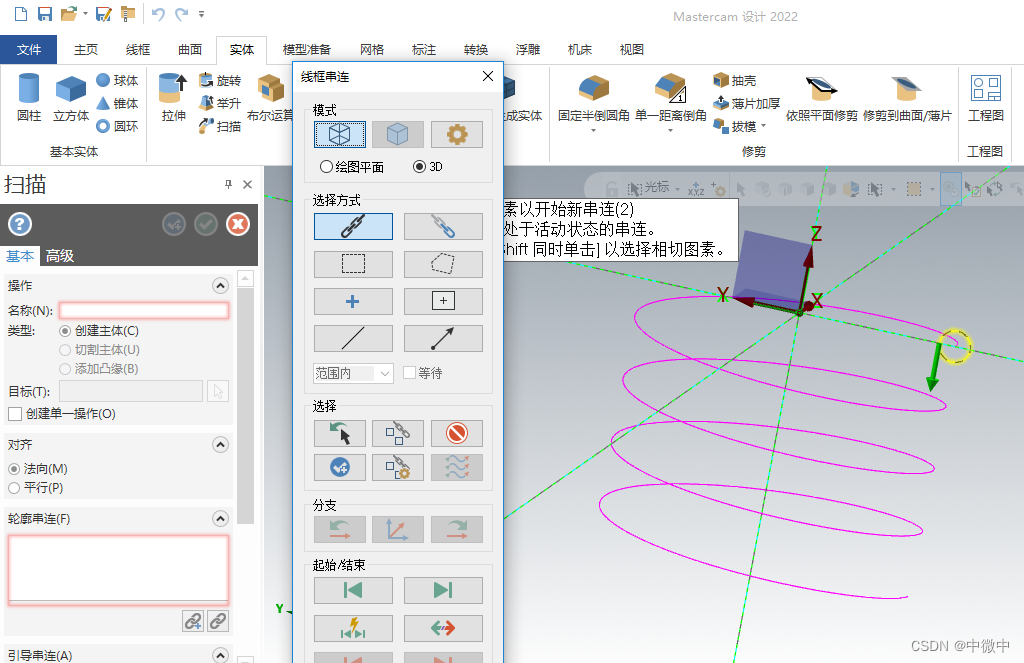Viewport: 1024px width, 663px height.
Task: Choose the Chain selection method
Action: click(353, 227)
